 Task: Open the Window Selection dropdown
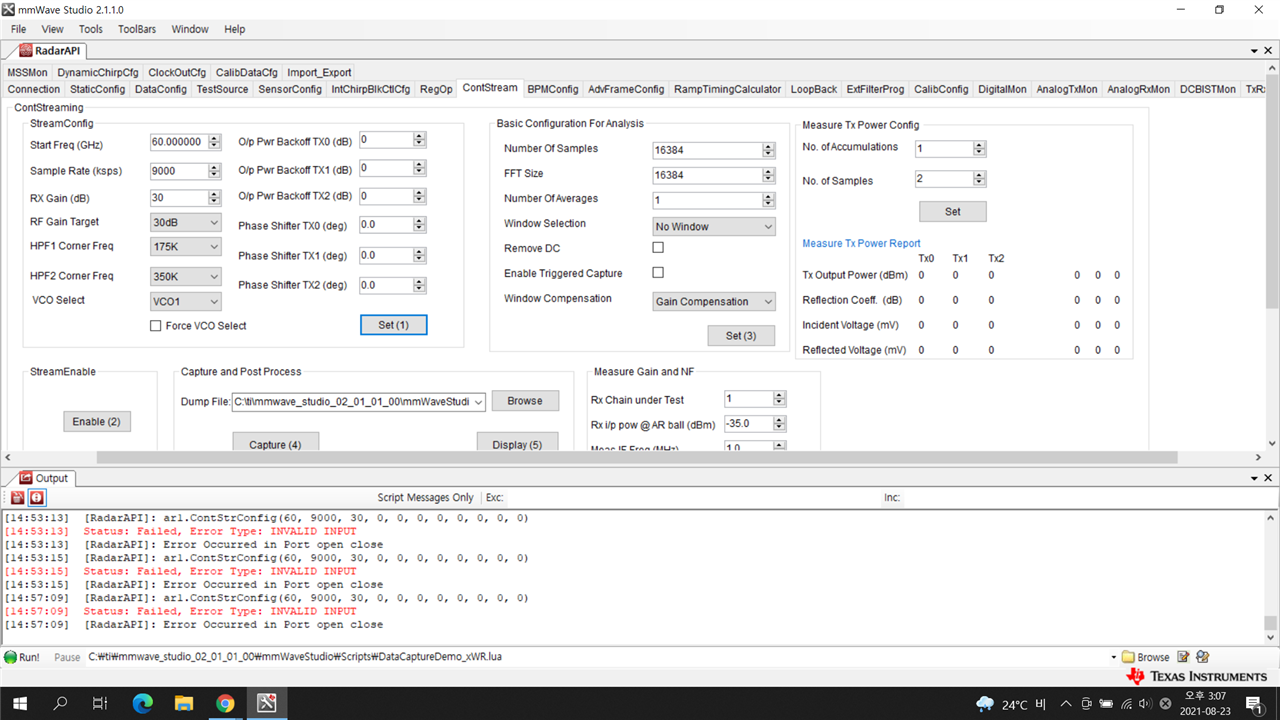(714, 226)
